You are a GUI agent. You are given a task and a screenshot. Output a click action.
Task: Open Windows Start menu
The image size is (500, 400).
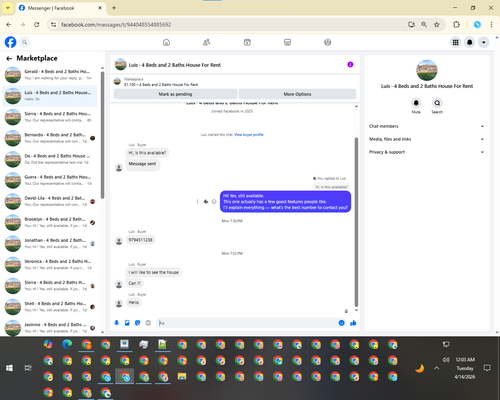pyautogui.click(x=9, y=368)
